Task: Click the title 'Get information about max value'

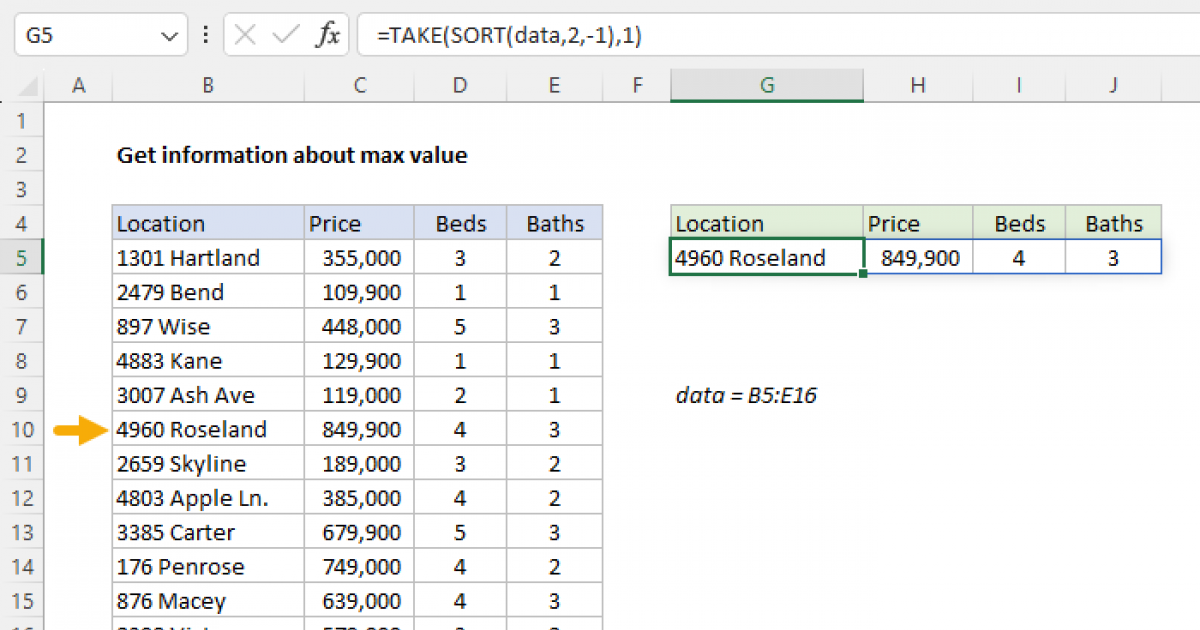Action: tap(292, 156)
